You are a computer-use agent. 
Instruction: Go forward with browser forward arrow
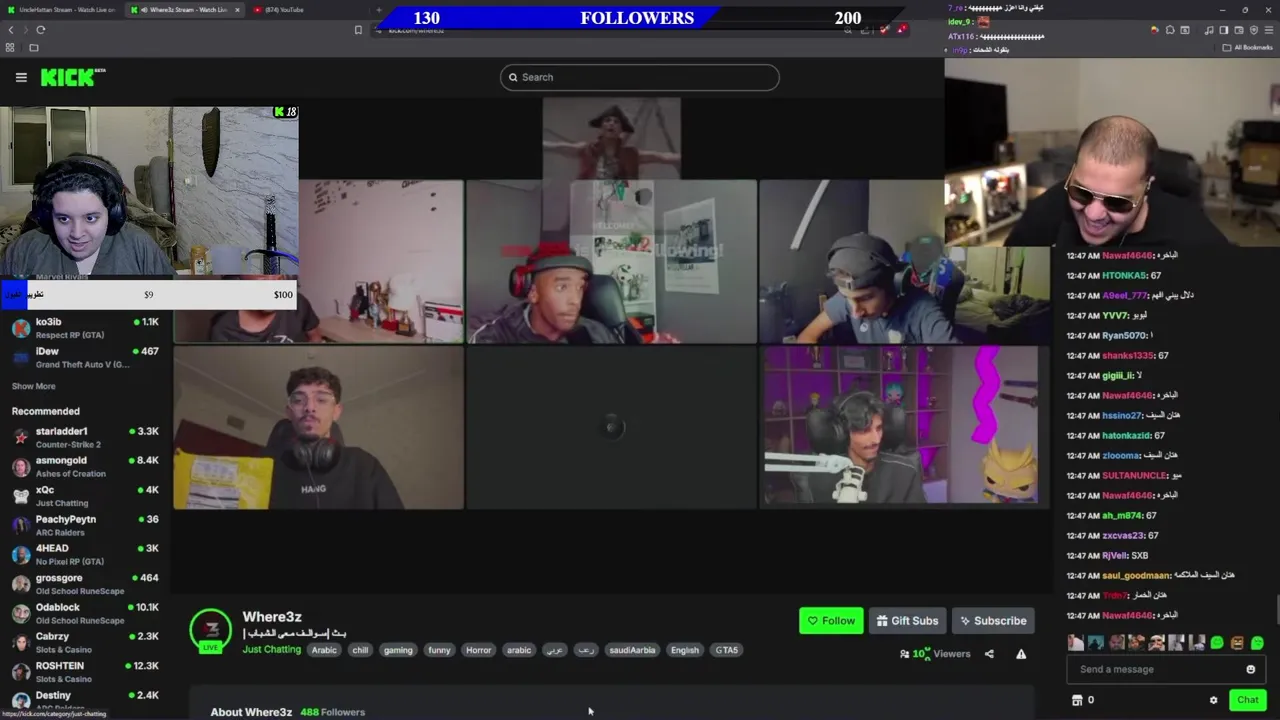(x=25, y=30)
